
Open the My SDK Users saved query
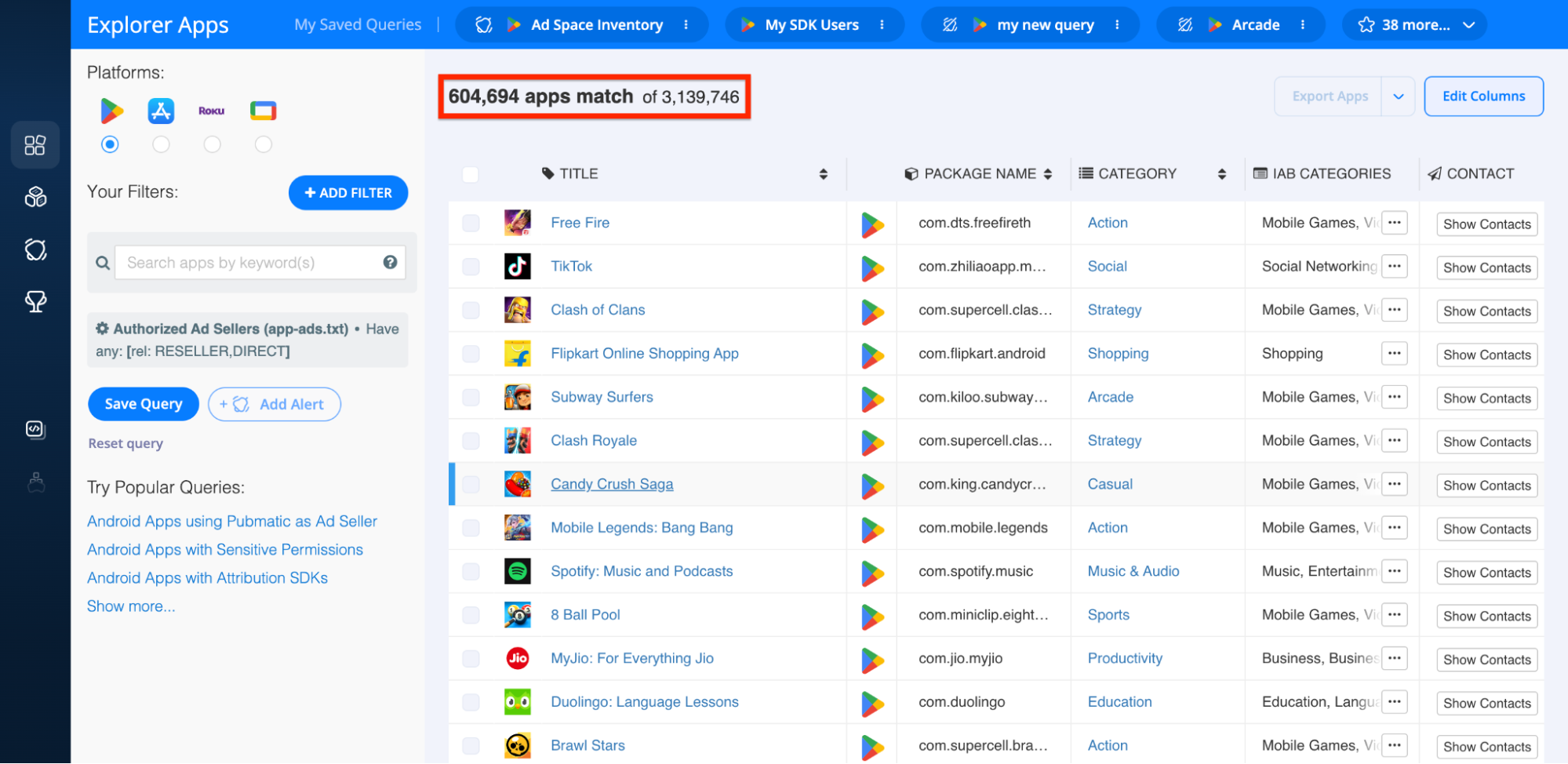812,25
